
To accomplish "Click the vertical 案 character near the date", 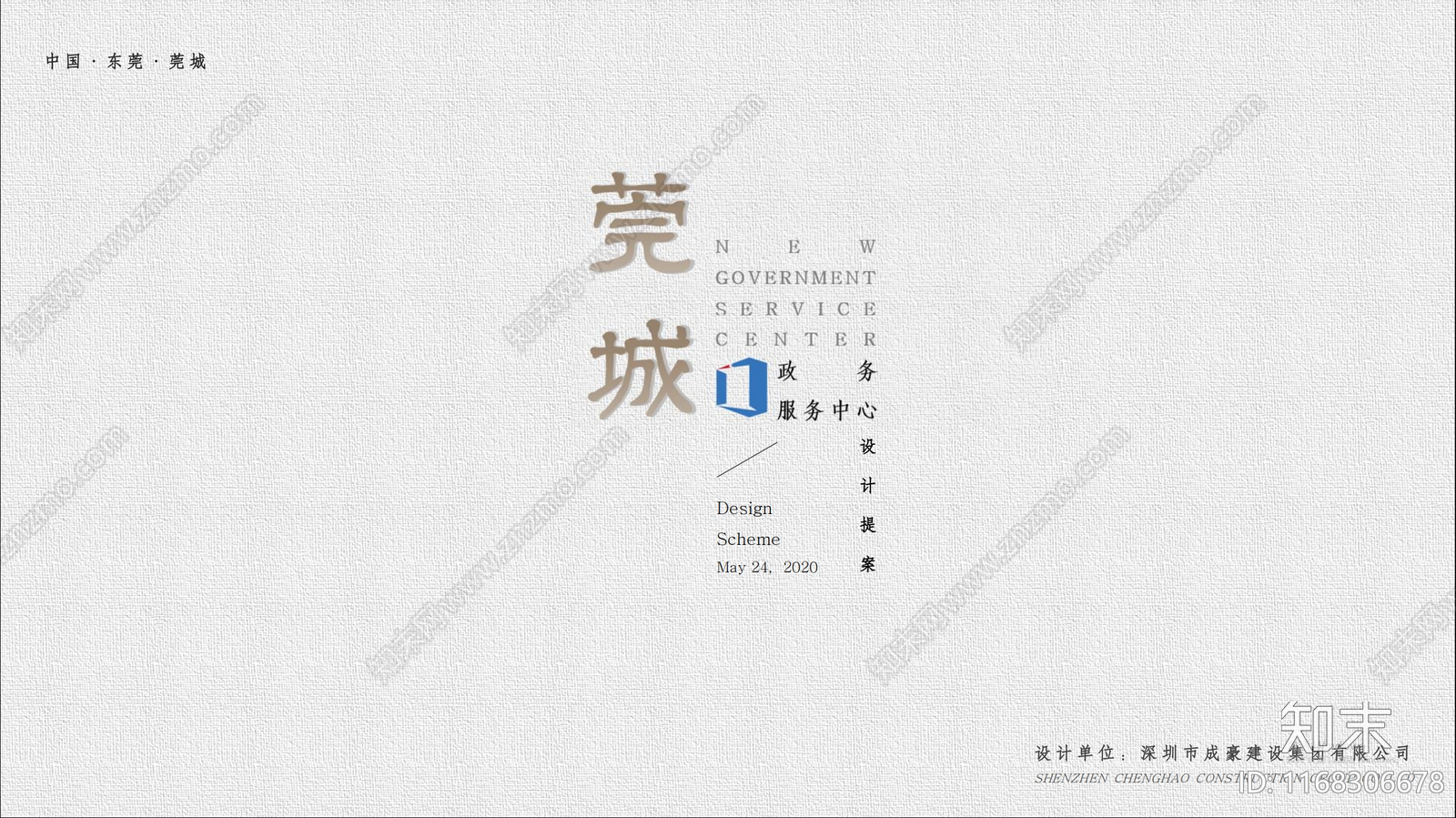I will click(x=867, y=564).
